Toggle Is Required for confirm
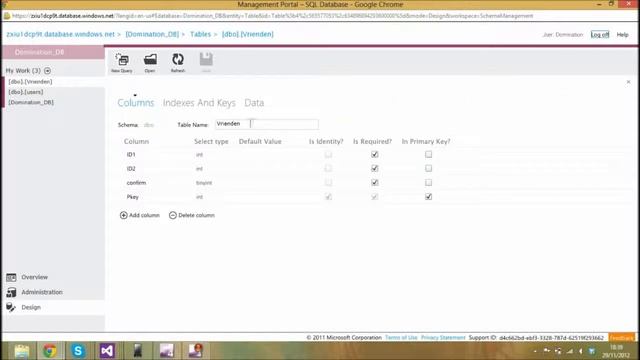The image size is (640, 360). point(374,182)
